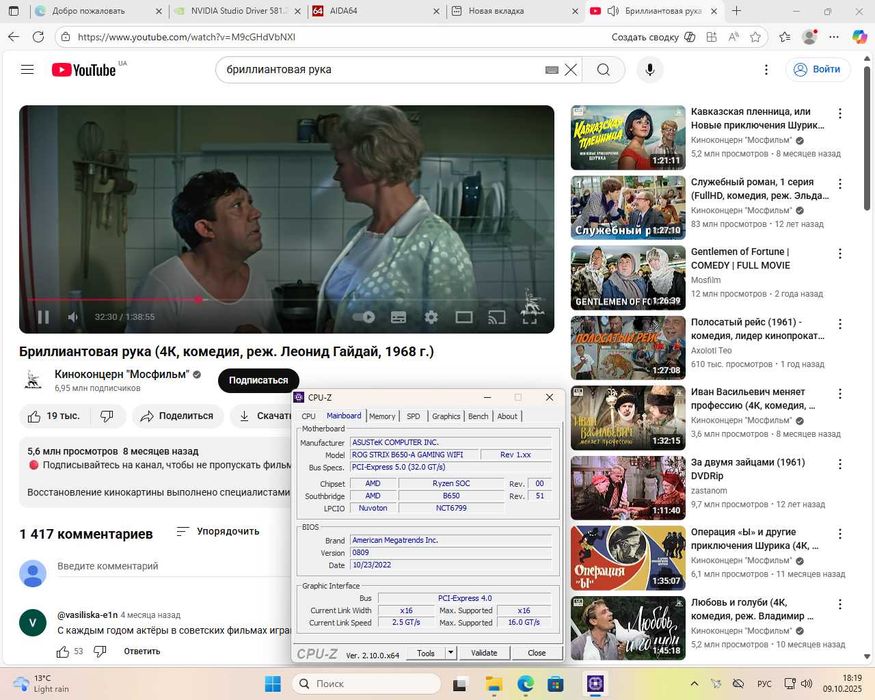Click the Войти sign-in button
The height and width of the screenshot is (700, 875).
pos(818,69)
